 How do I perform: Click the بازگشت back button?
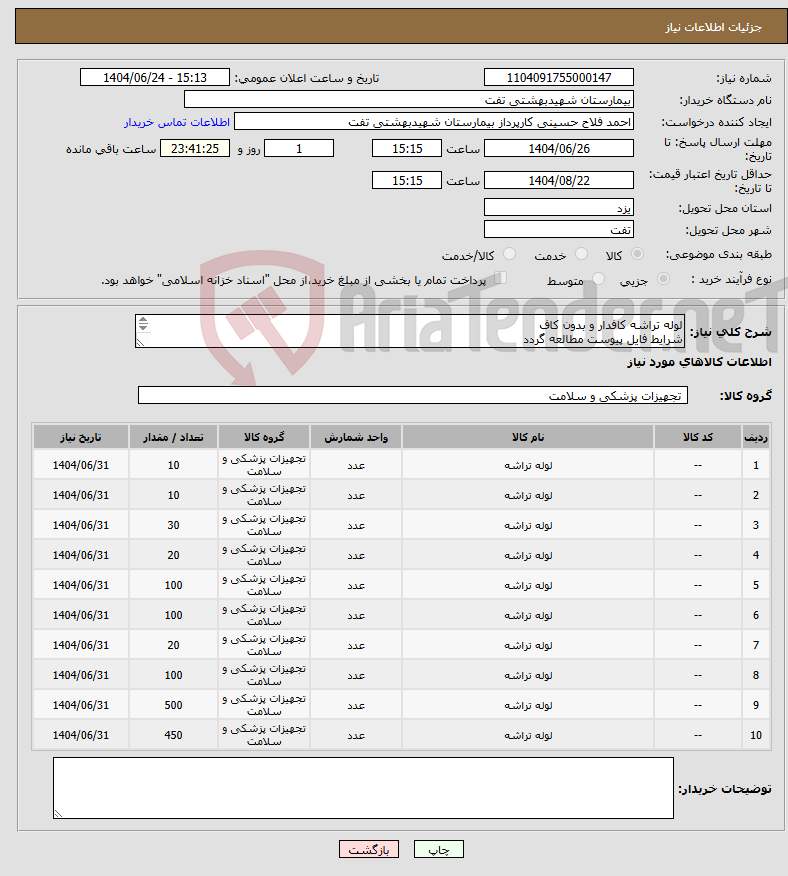click(368, 849)
